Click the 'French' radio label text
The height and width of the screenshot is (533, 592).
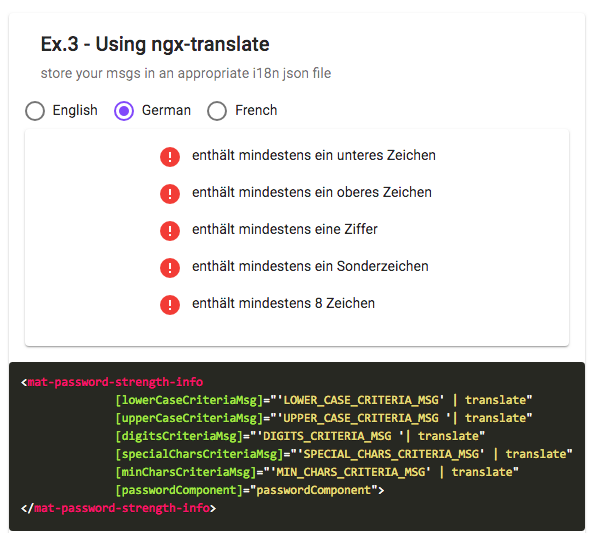pos(256,110)
